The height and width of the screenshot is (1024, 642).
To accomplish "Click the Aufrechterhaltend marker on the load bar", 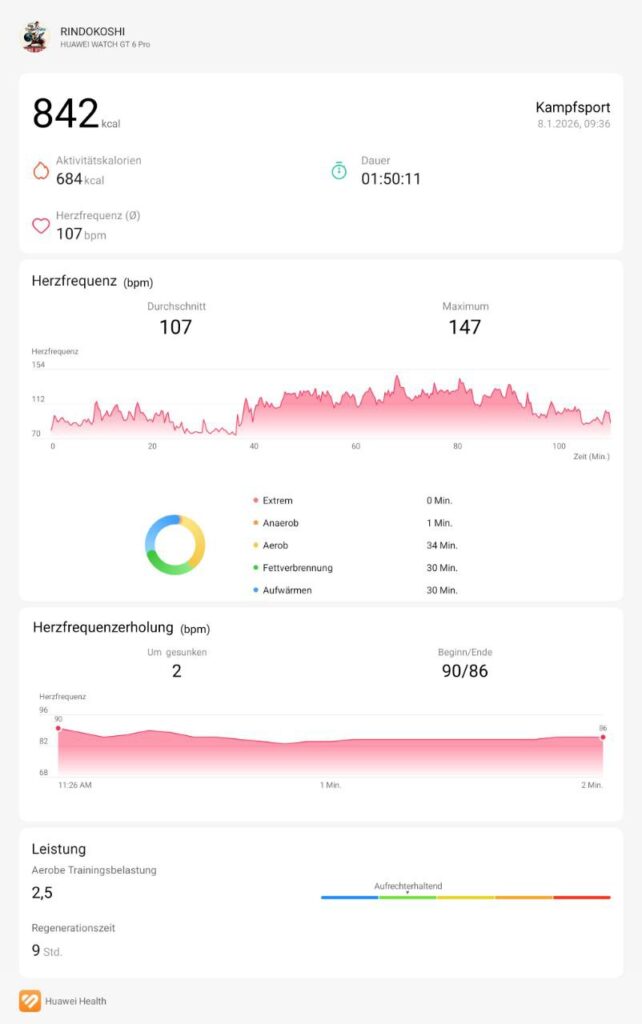I will [408, 891].
